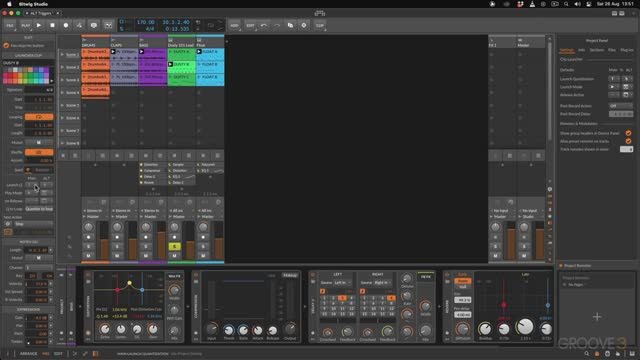This screenshot has width=640, height=360.
Task: Open ALT Launch Mode dropdown in Project Panel
Action: tap(627, 87)
